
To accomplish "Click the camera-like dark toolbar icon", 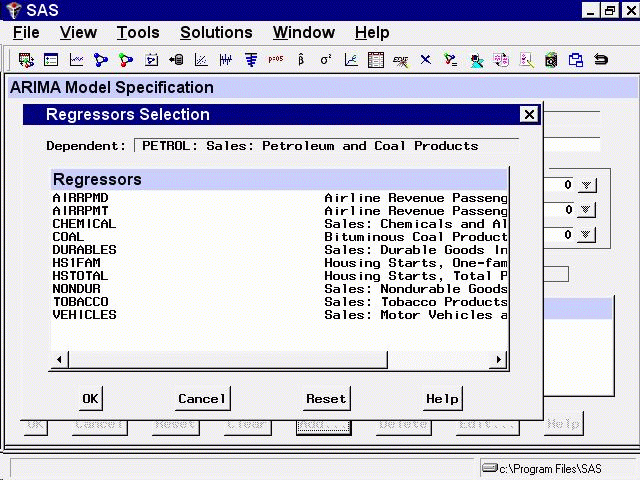I will tap(551, 60).
